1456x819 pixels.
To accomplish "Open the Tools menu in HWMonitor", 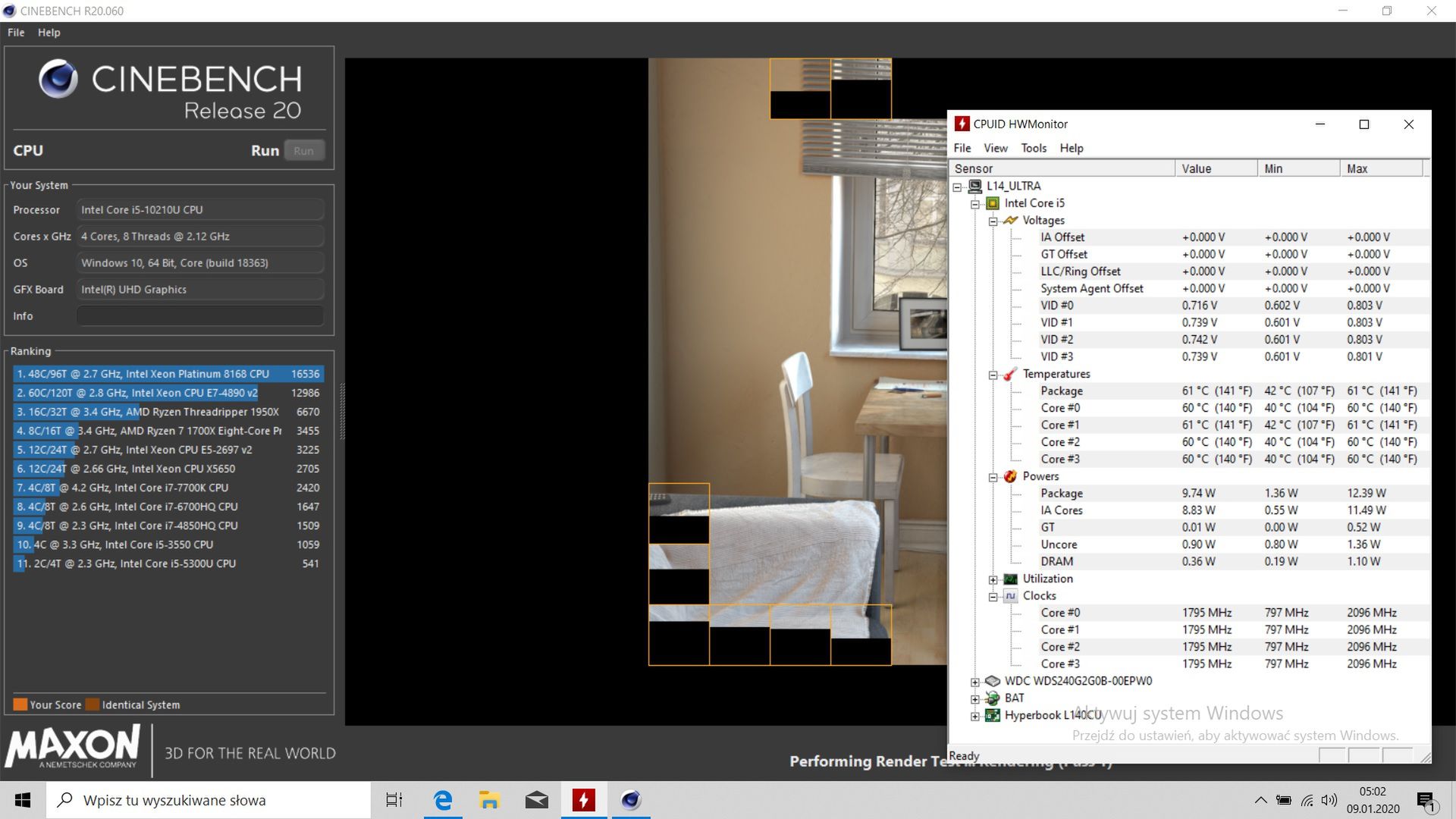I will [1033, 148].
